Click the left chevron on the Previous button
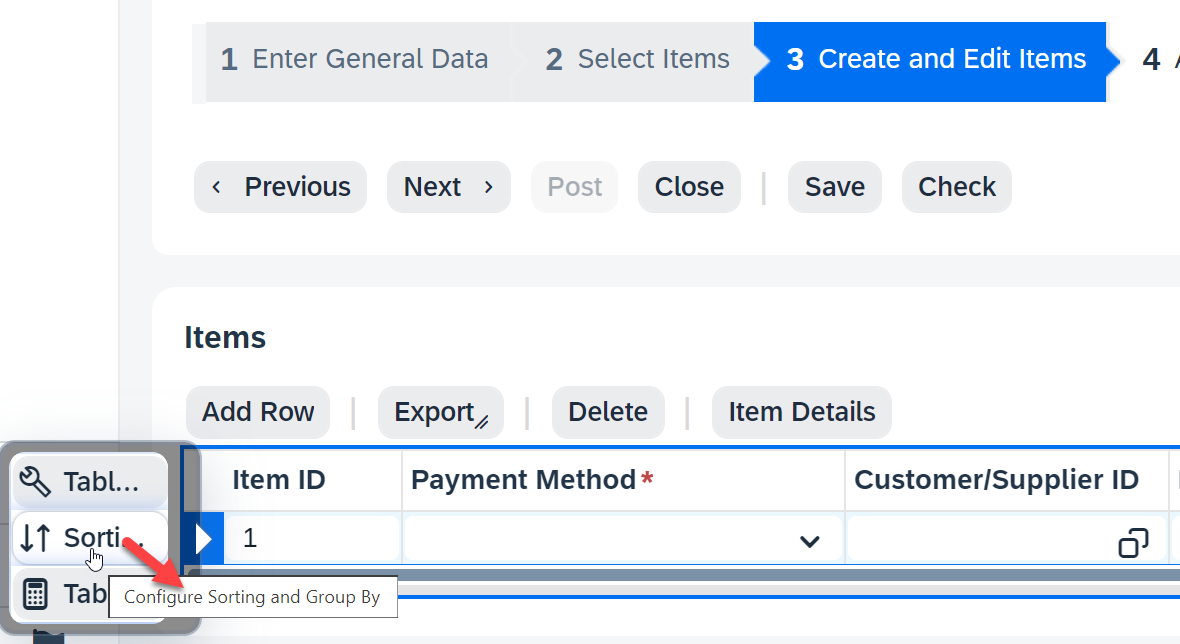Viewport: 1180px width, 644px height. (217, 187)
